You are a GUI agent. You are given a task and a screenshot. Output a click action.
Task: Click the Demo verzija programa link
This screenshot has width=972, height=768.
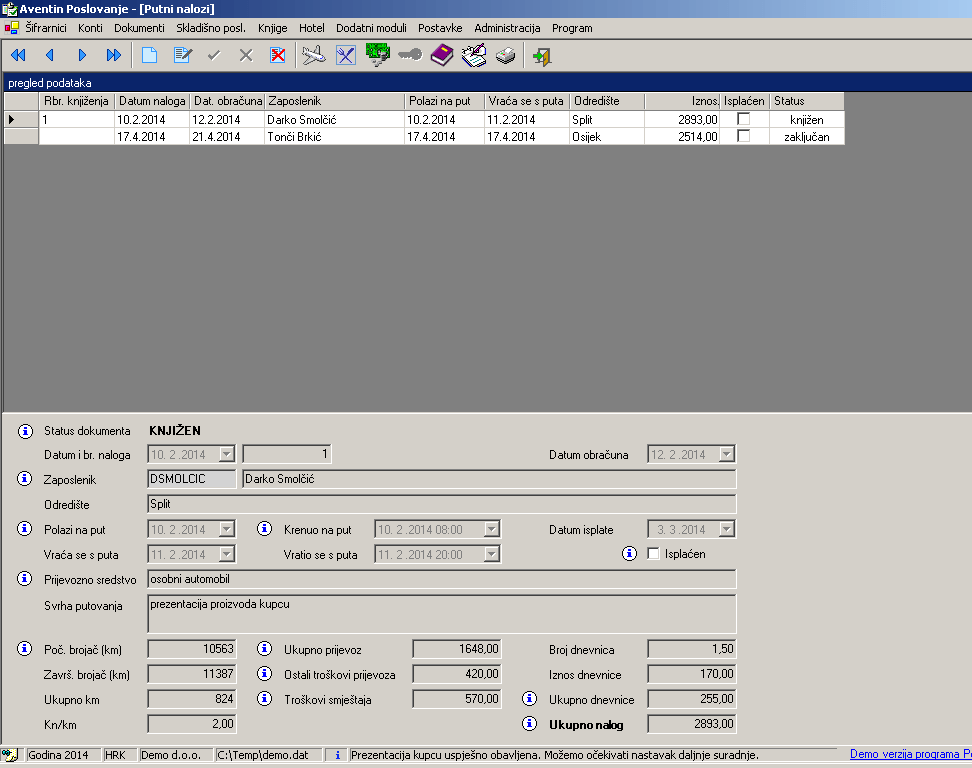(x=910, y=755)
